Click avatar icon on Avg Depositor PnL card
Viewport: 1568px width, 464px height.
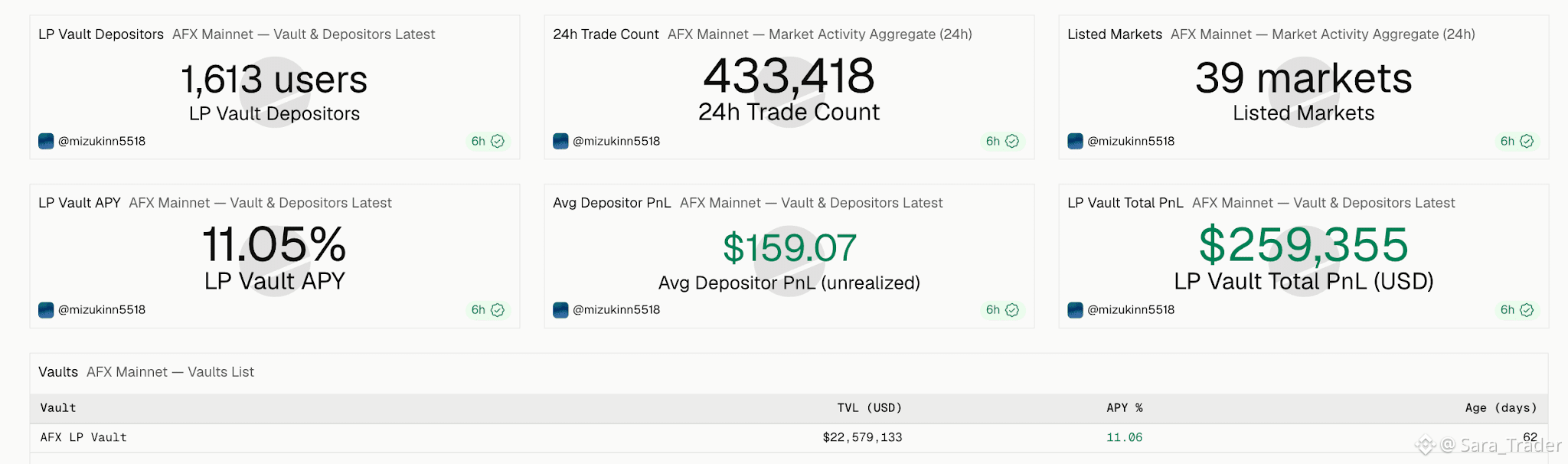click(560, 309)
